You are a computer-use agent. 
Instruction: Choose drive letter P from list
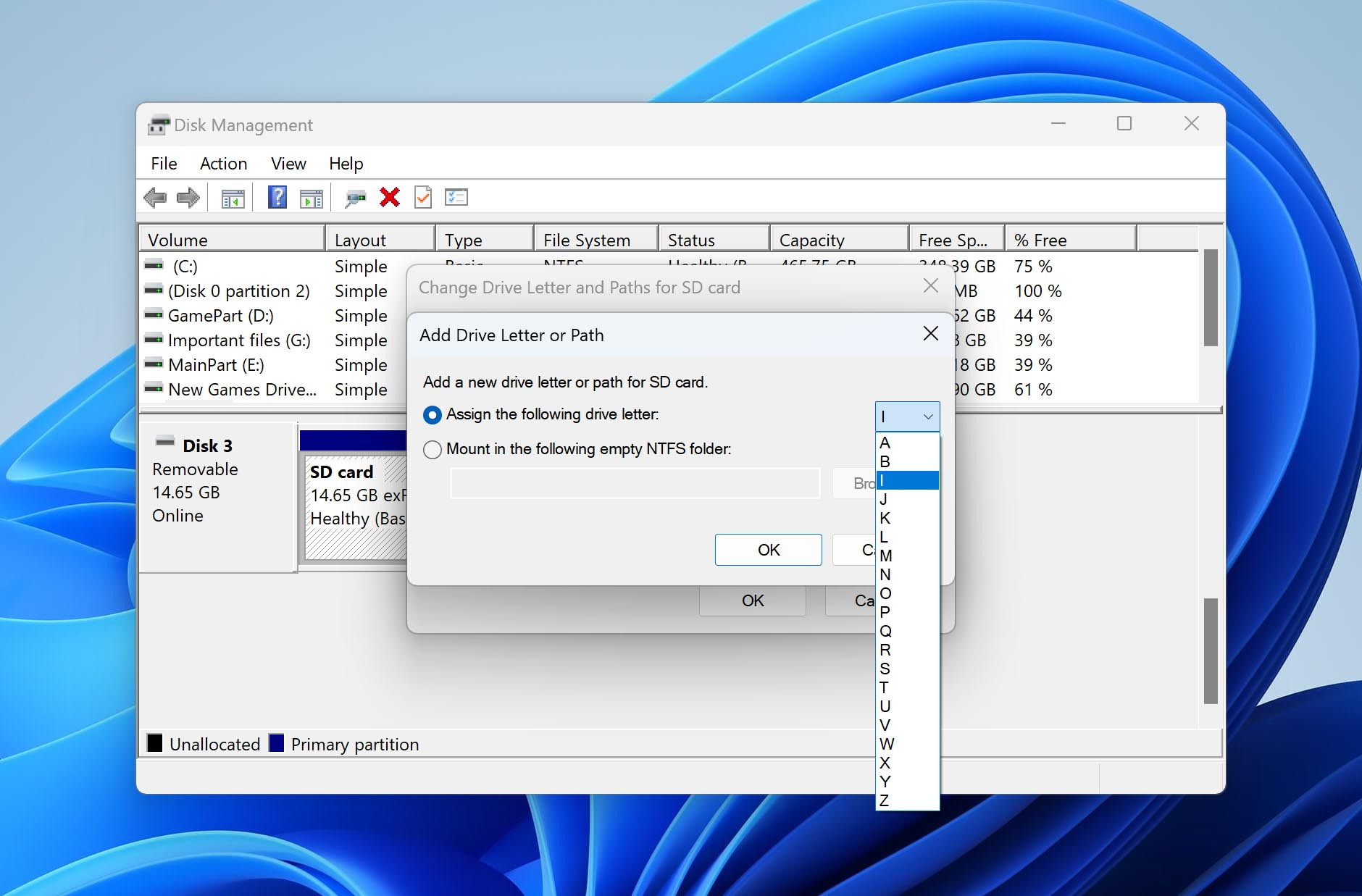pos(907,612)
